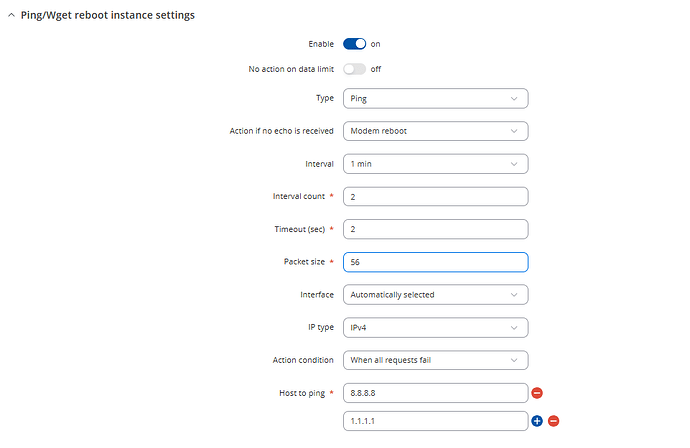The width and height of the screenshot is (690, 448).
Task: Edit the 8.8.8.8 host field
Action: (x=435, y=393)
